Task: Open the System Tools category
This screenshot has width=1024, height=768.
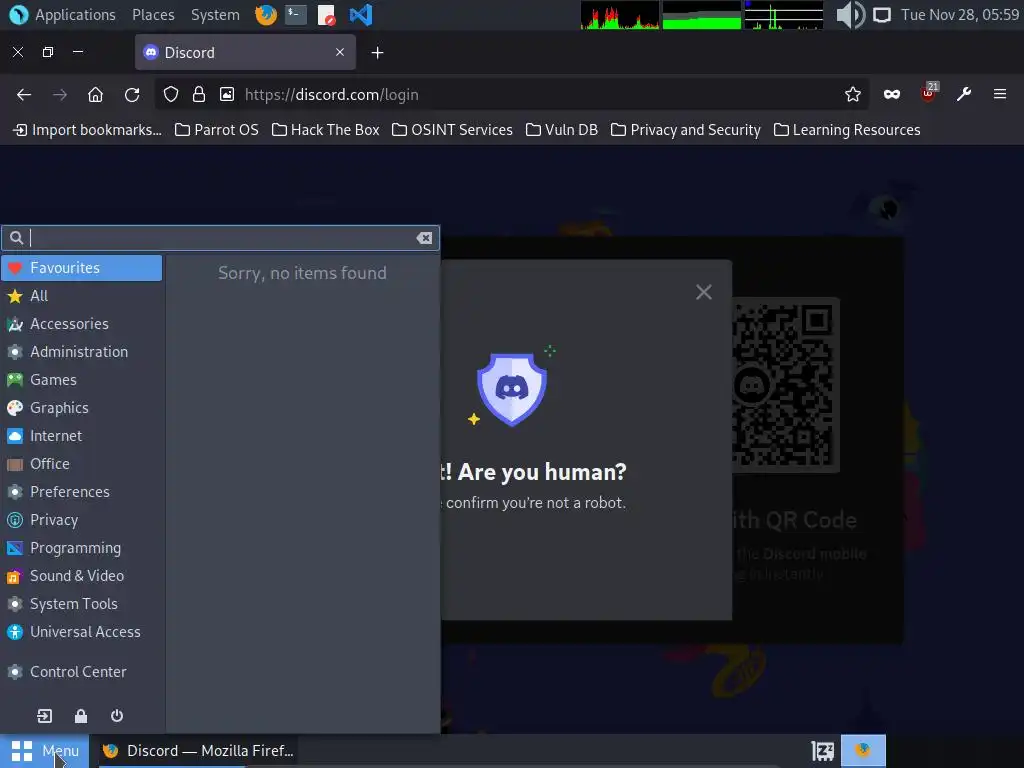Action: click(x=82, y=604)
